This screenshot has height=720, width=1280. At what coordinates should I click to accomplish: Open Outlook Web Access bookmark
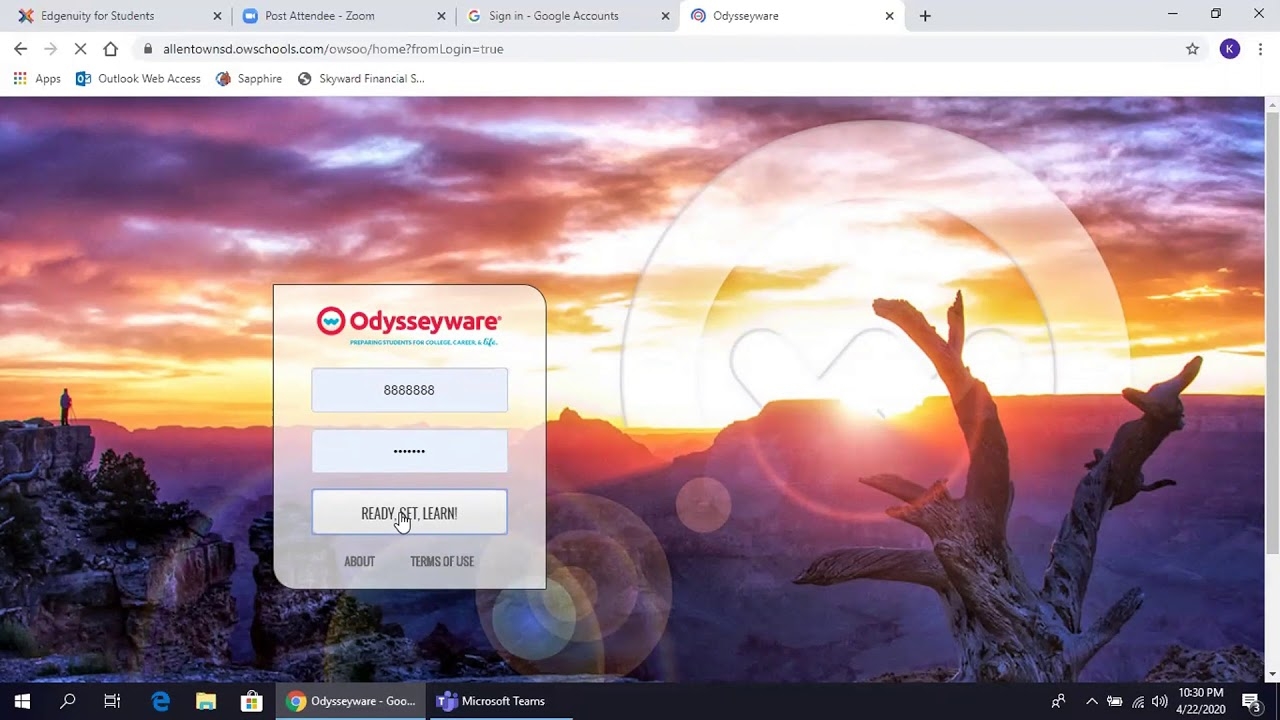click(x=139, y=79)
